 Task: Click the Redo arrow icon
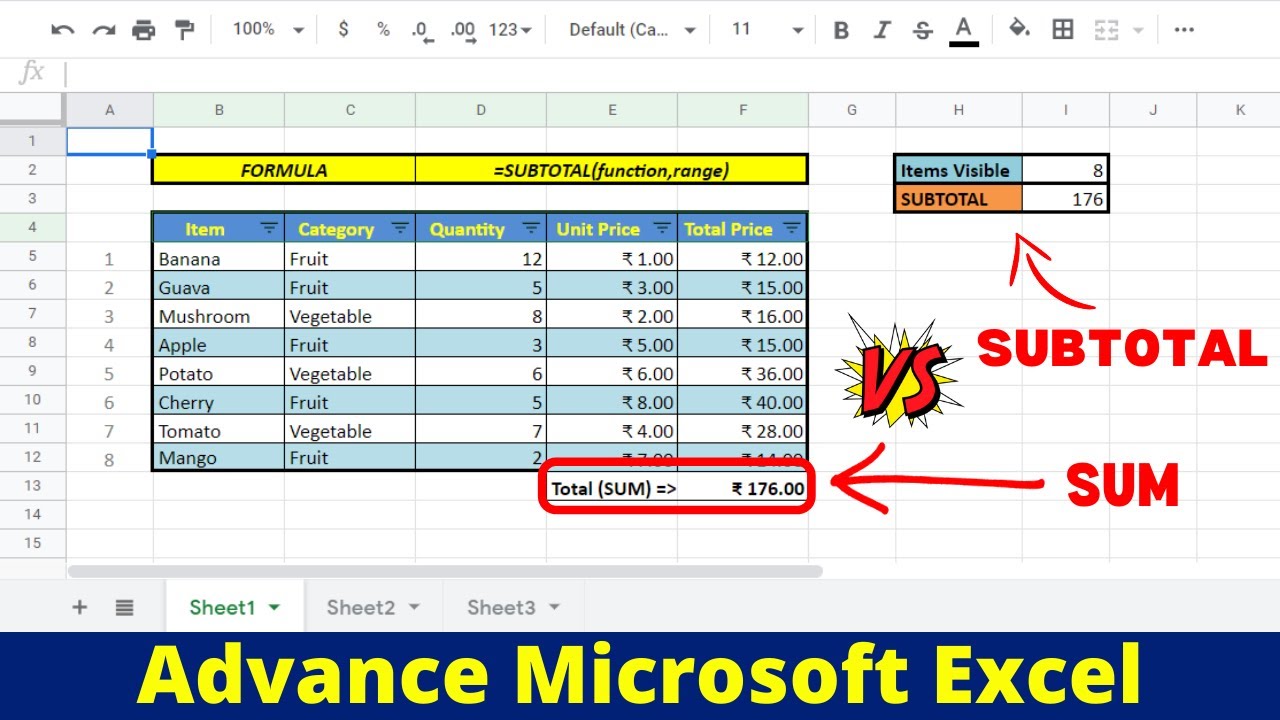(103, 30)
